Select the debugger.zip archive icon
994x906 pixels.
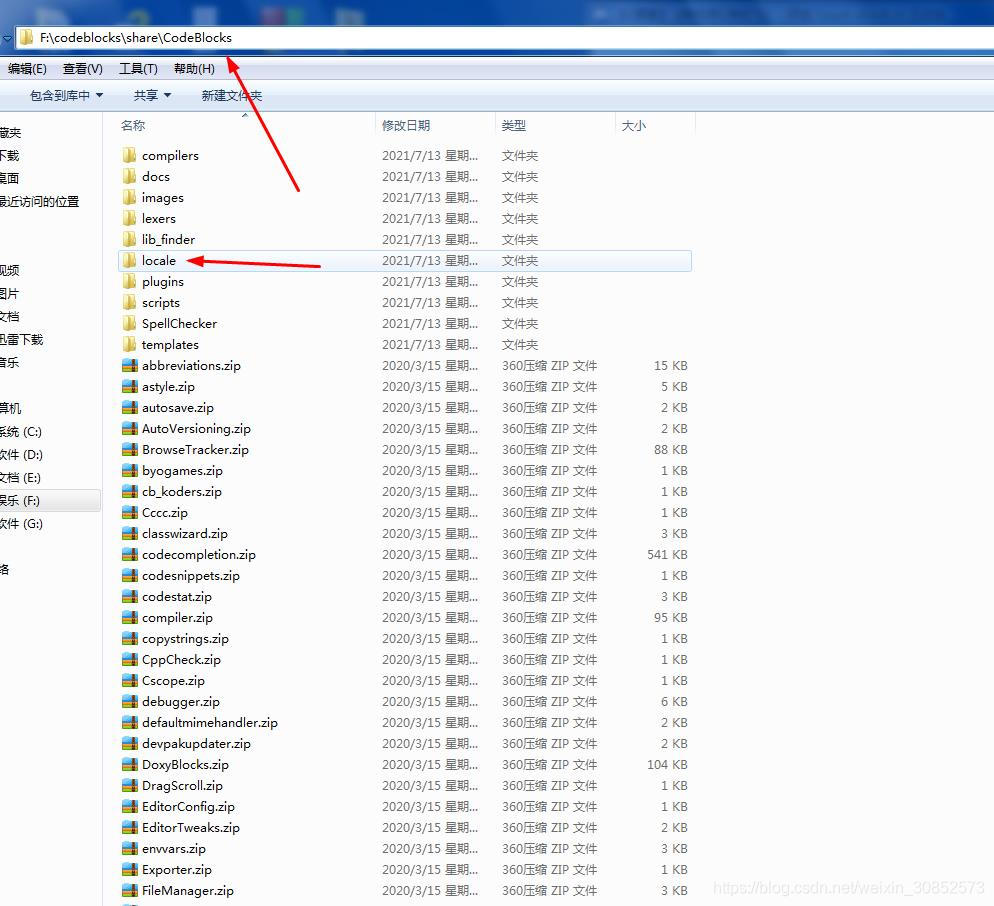(129, 702)
